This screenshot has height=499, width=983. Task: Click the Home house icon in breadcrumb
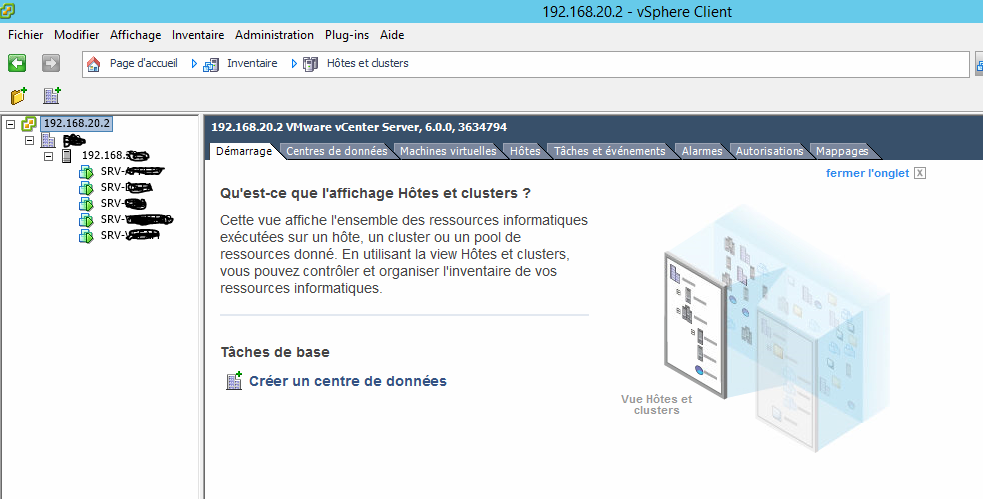click(x=93, y=64)
